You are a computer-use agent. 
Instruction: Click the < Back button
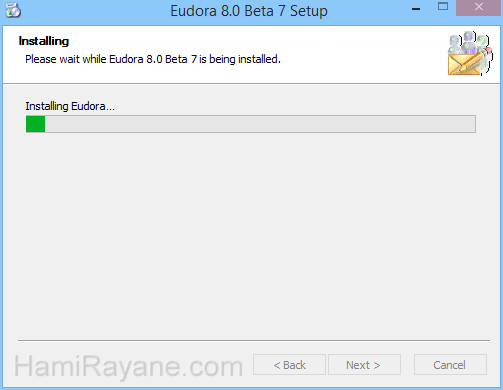[289, 365]
